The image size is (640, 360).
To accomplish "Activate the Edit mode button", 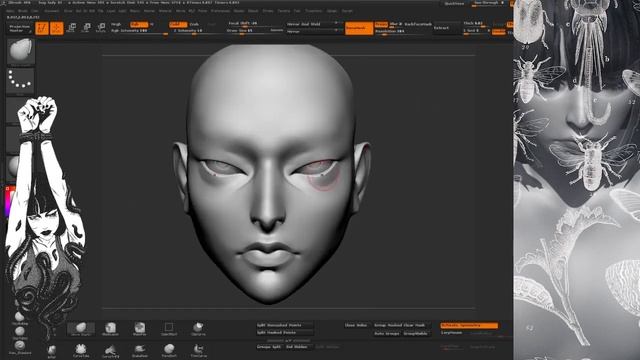I will point(42,28).
